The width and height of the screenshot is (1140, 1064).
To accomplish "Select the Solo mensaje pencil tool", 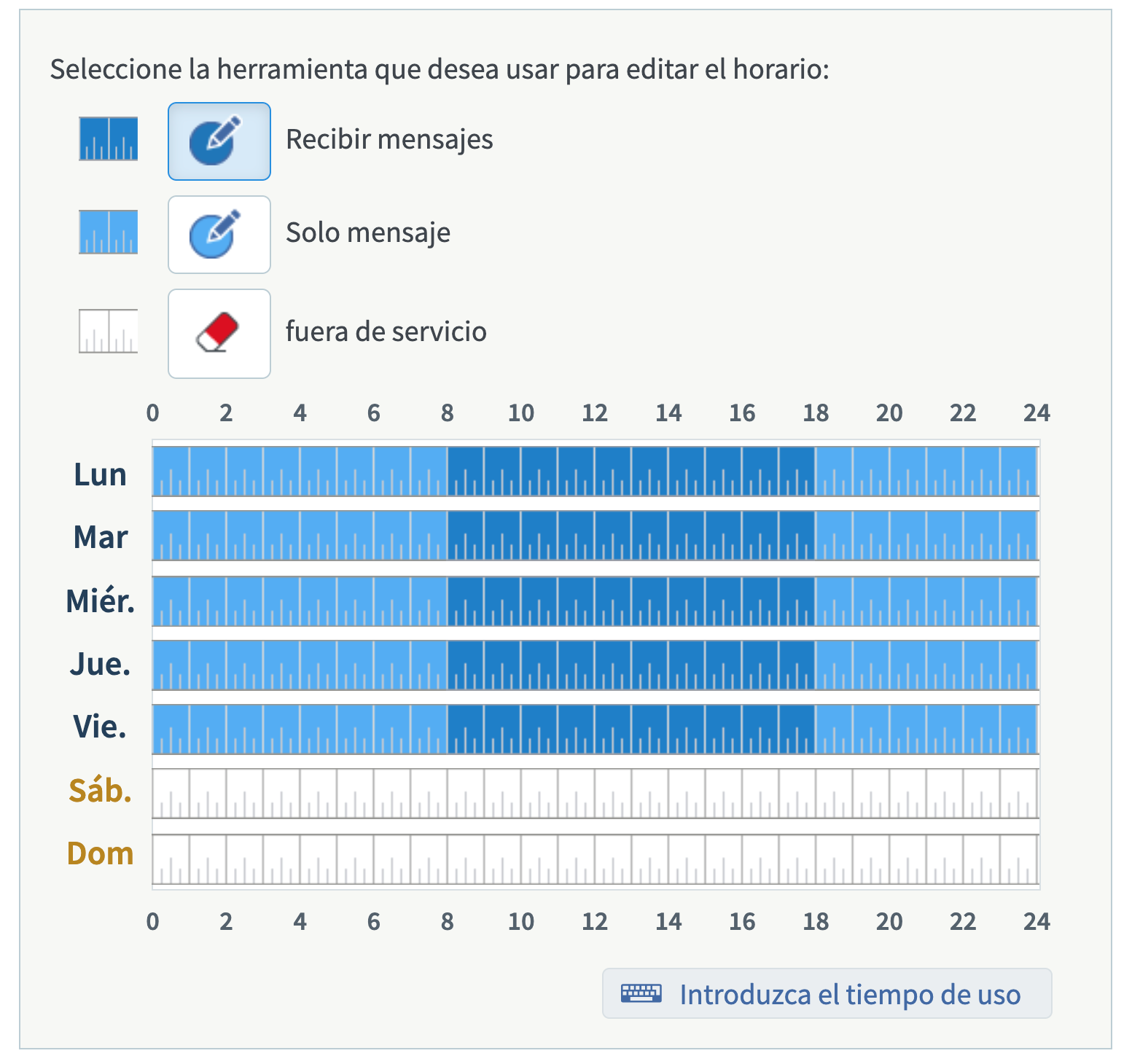I will click(219, 235).
